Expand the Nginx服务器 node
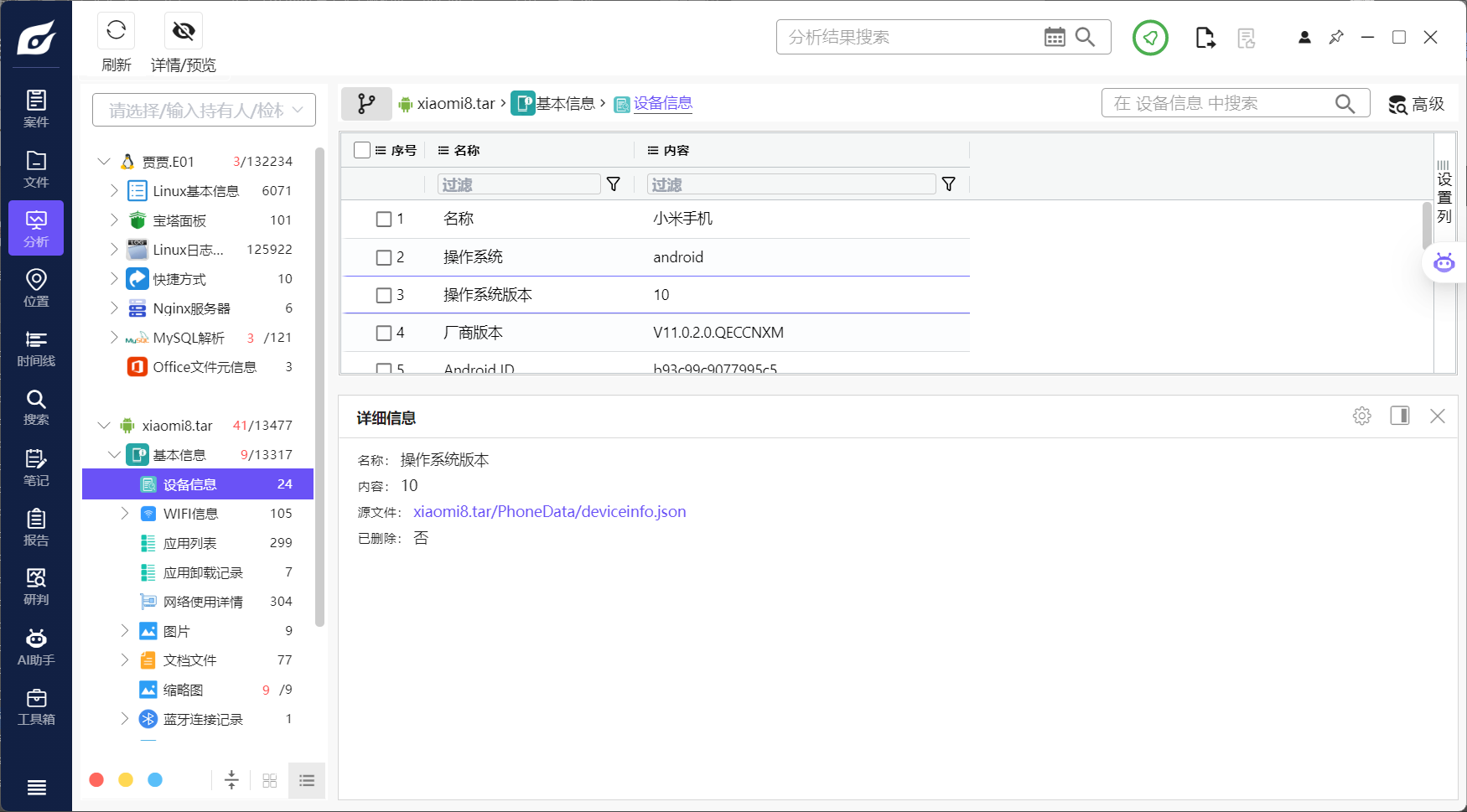This screenshot has height=812, width=1467. tap(115, 308)
